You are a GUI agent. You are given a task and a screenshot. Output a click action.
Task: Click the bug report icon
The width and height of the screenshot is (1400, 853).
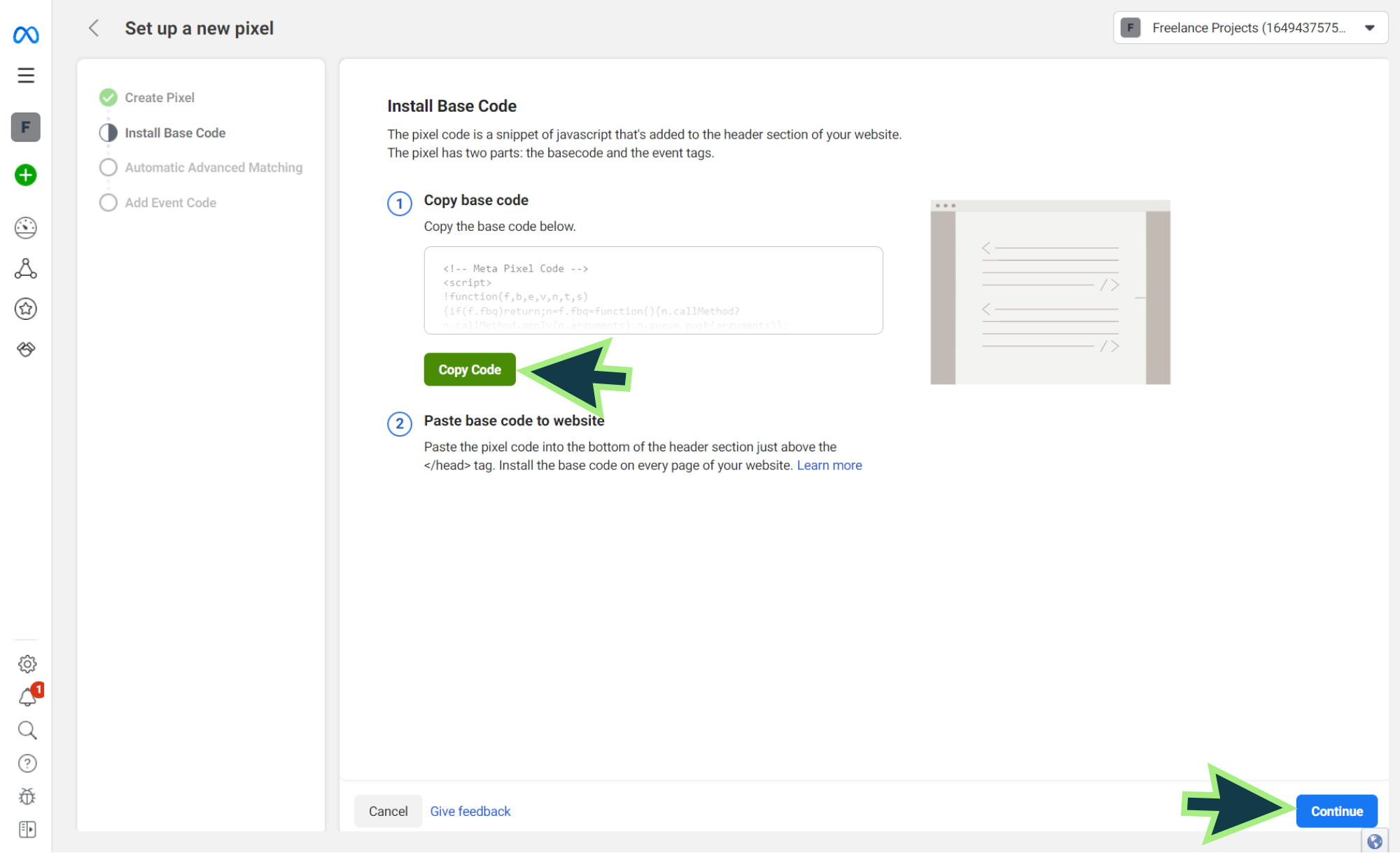point(27,796)
